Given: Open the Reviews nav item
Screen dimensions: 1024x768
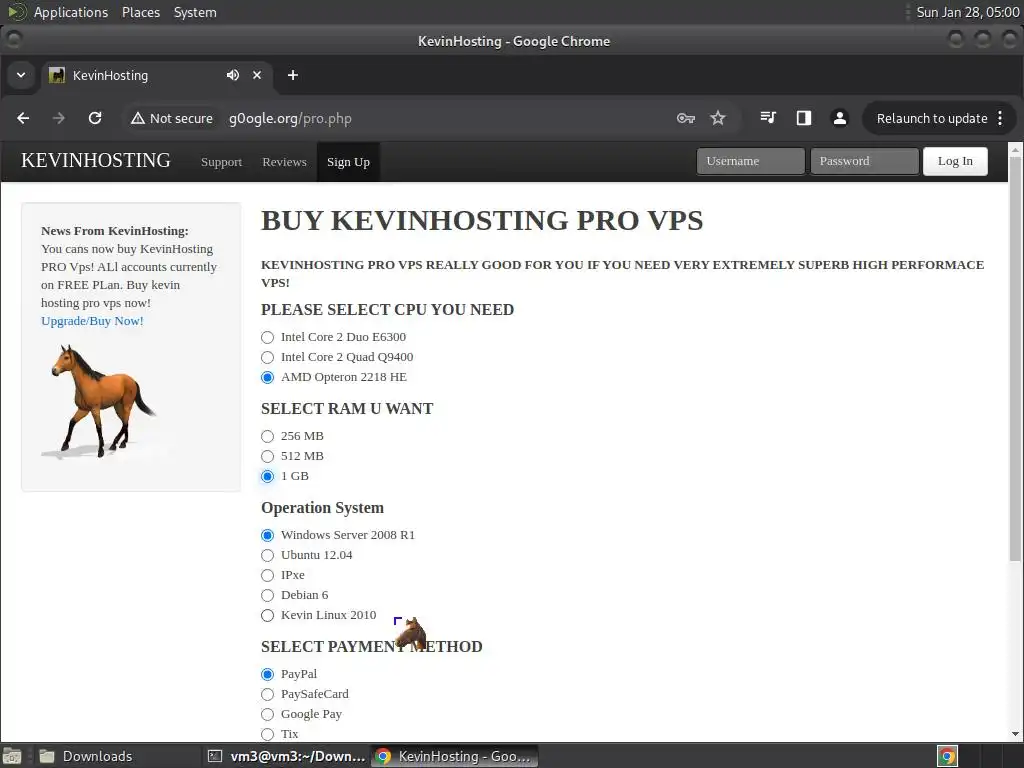Looking at the screenshot, I should point(284,162).
